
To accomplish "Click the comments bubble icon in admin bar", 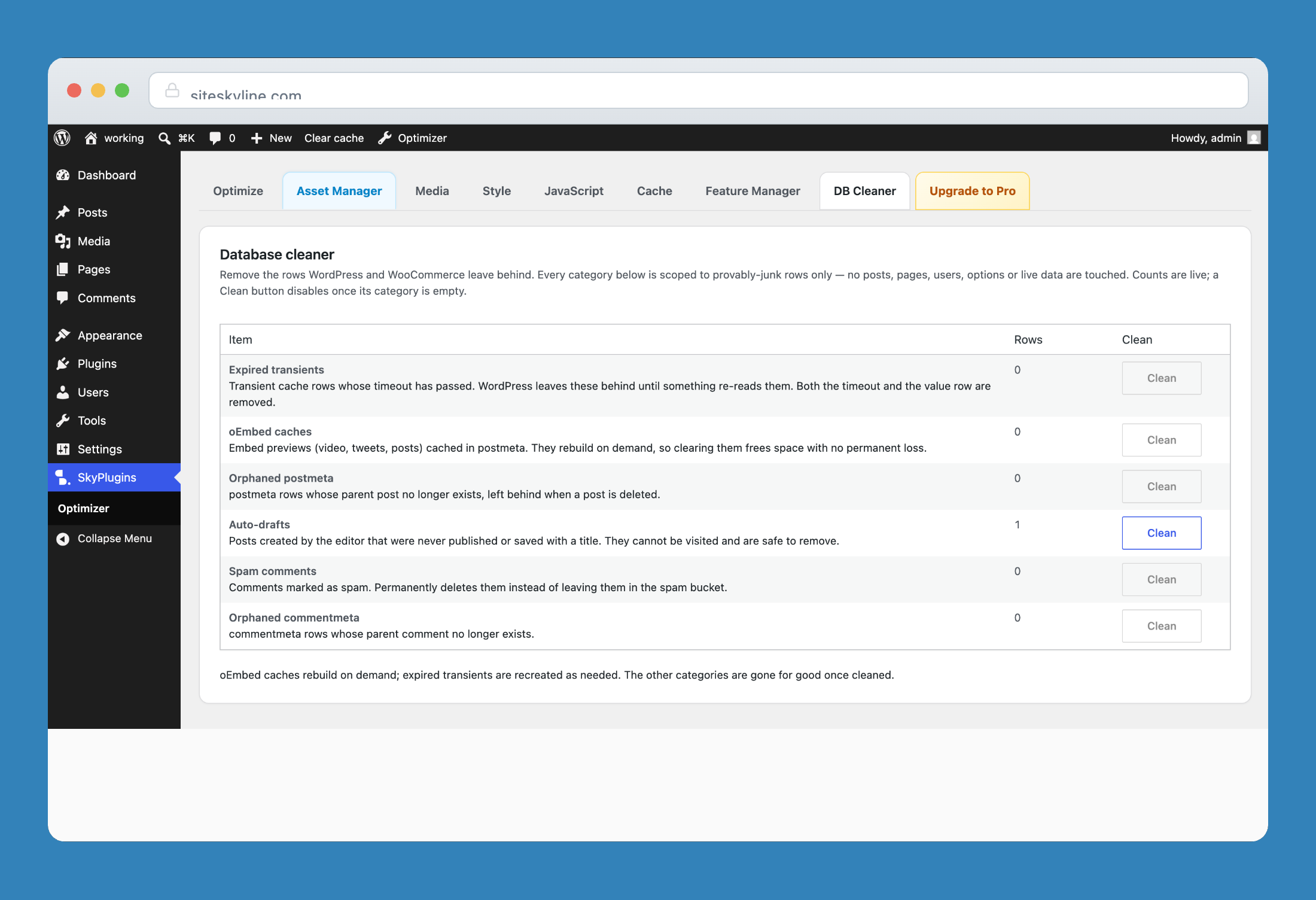I will point(215,138).
